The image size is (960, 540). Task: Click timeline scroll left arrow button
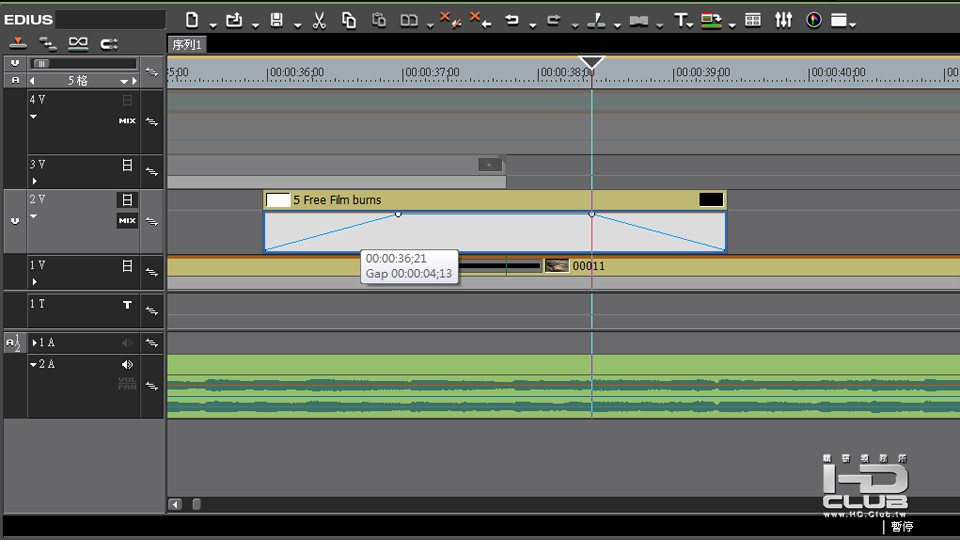[175, 504]
